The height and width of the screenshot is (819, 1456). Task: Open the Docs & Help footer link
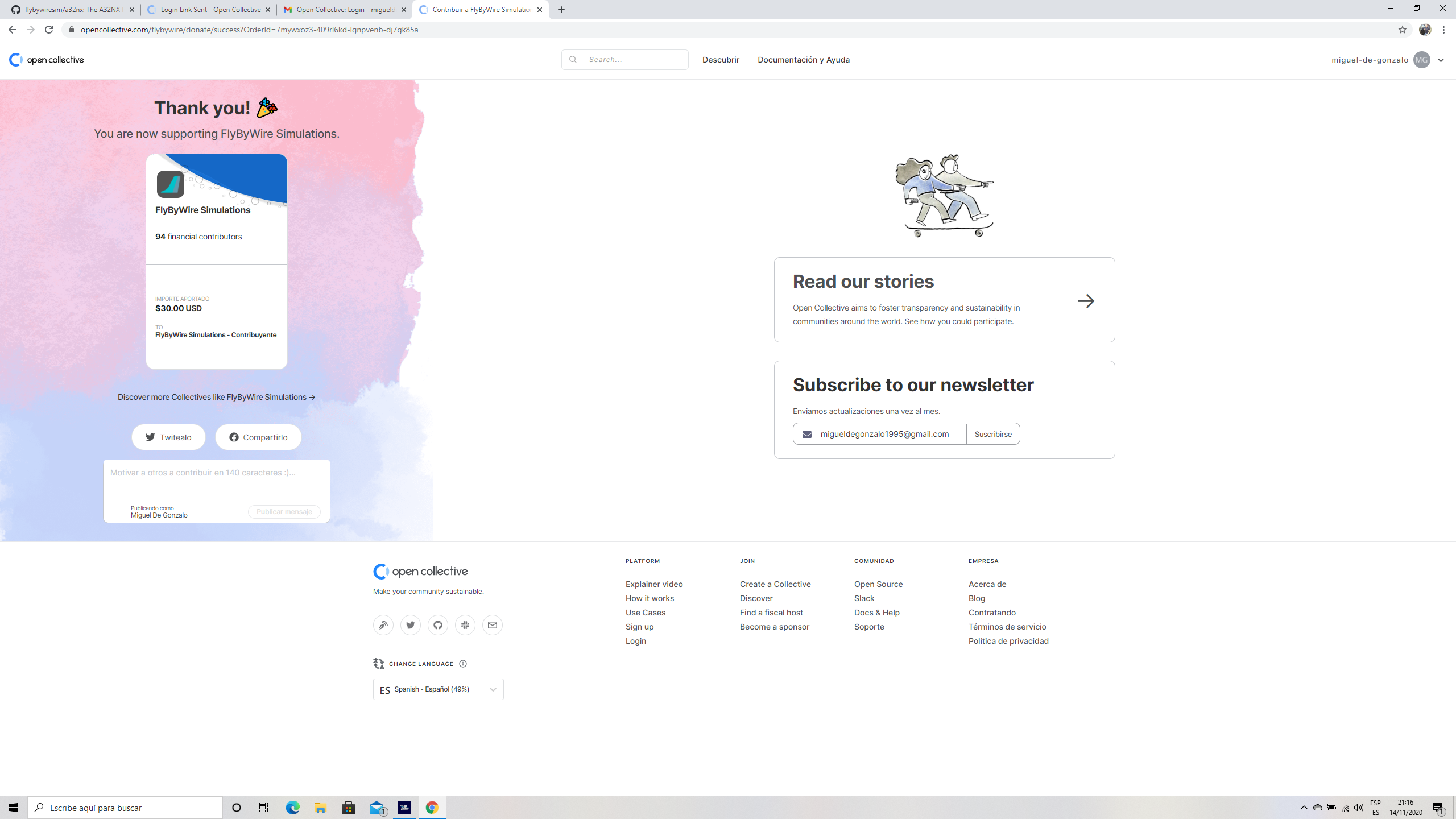877,613
